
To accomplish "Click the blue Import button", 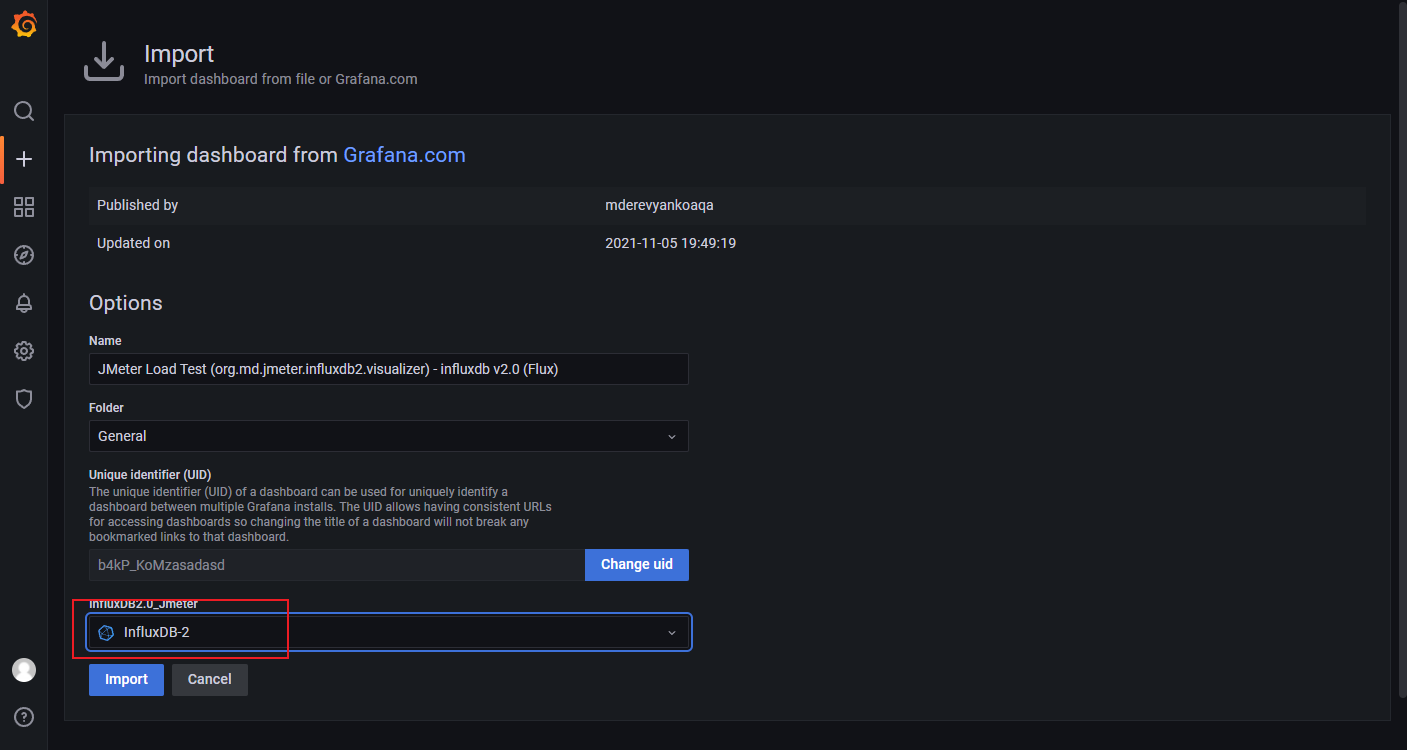I will pyautogui.click(x=126, y=679).
